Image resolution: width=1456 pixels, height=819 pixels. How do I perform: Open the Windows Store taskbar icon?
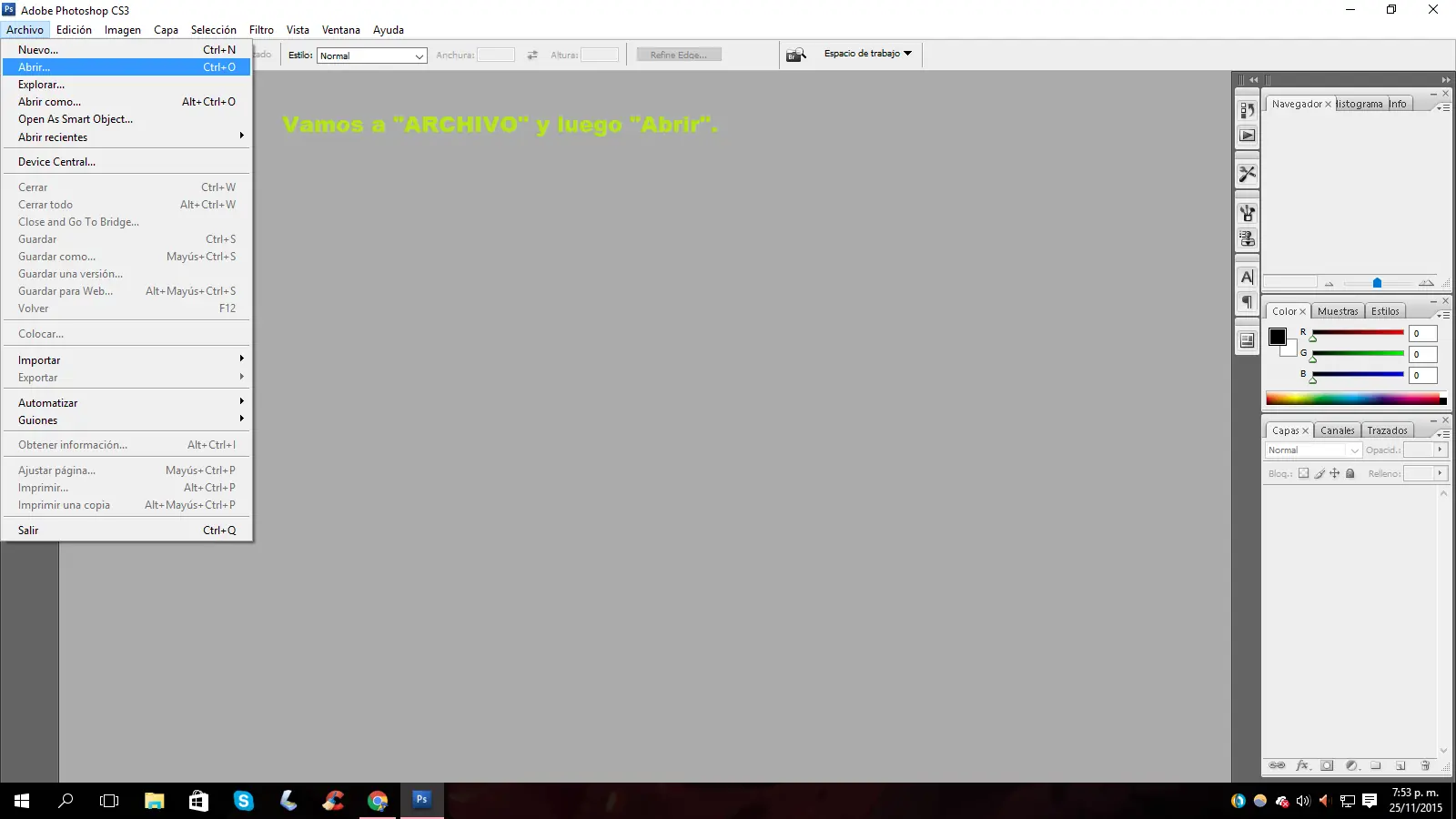pos(198,801)
